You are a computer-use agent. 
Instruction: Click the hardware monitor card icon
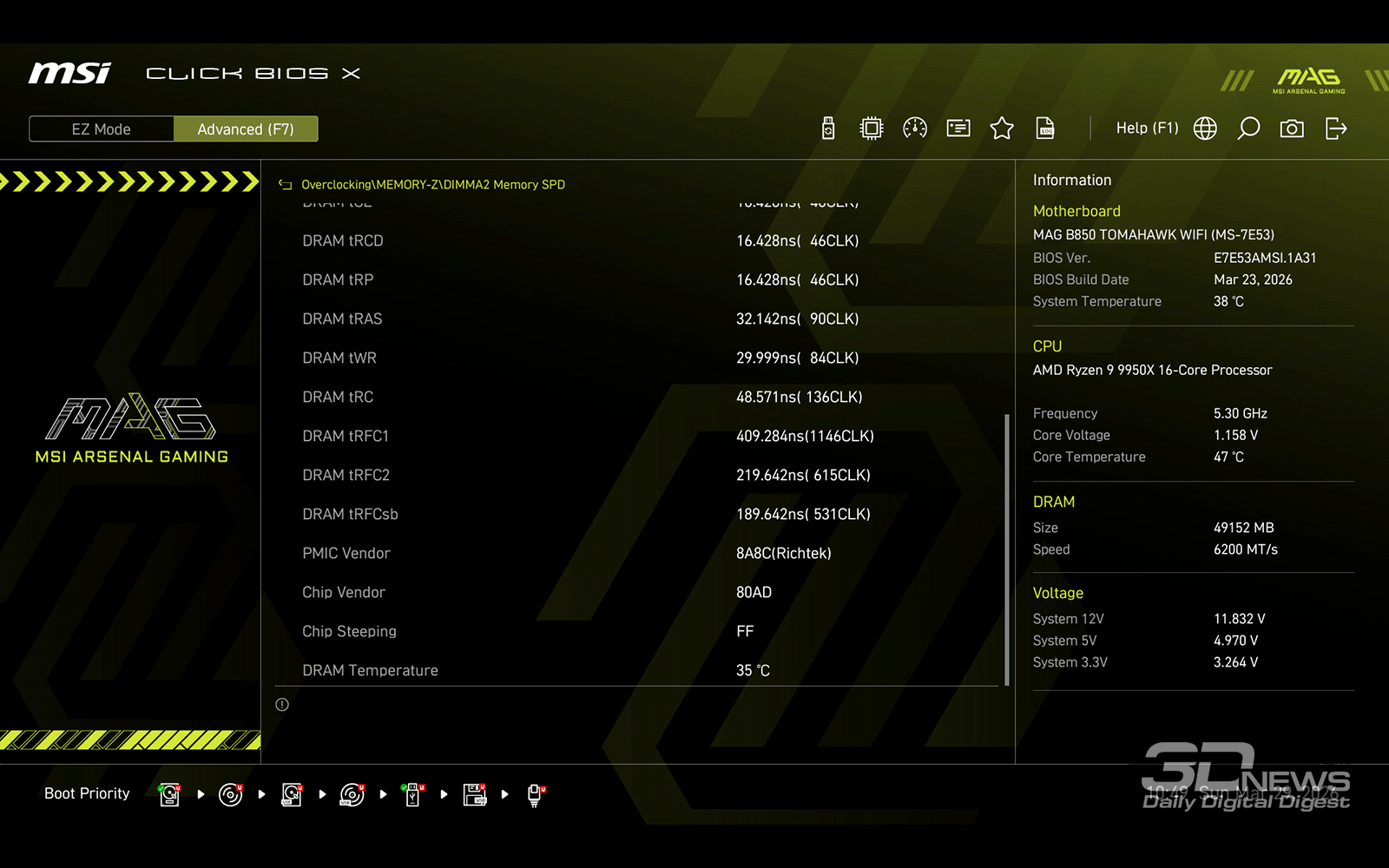tap(958, 128)
